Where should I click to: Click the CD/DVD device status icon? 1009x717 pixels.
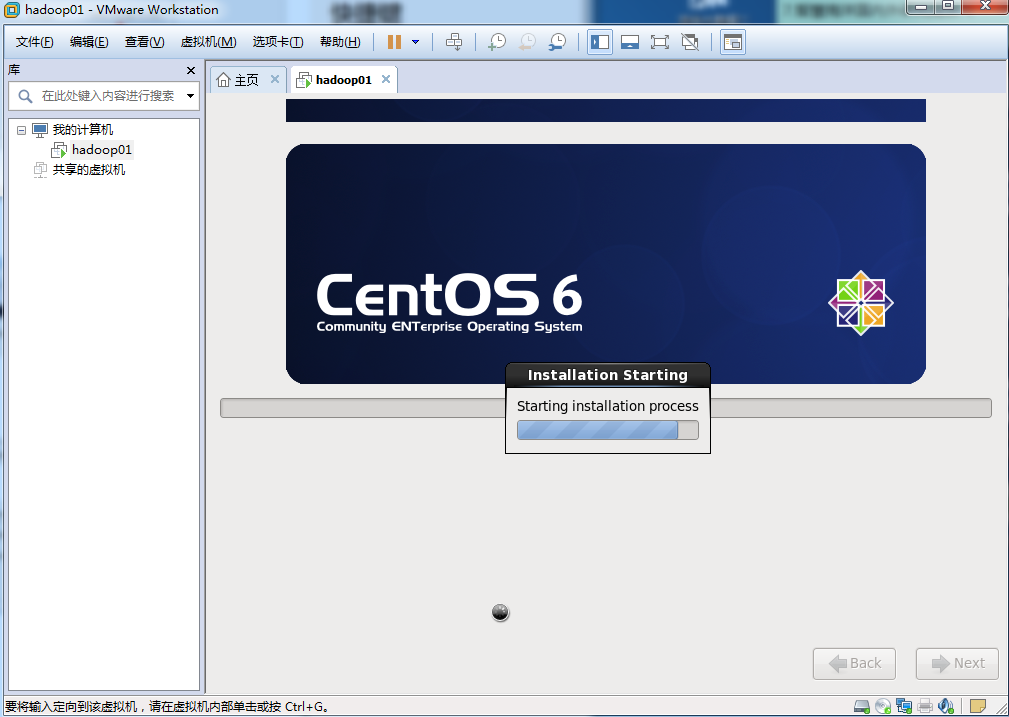pyautogui.click(x=884, y=705)
